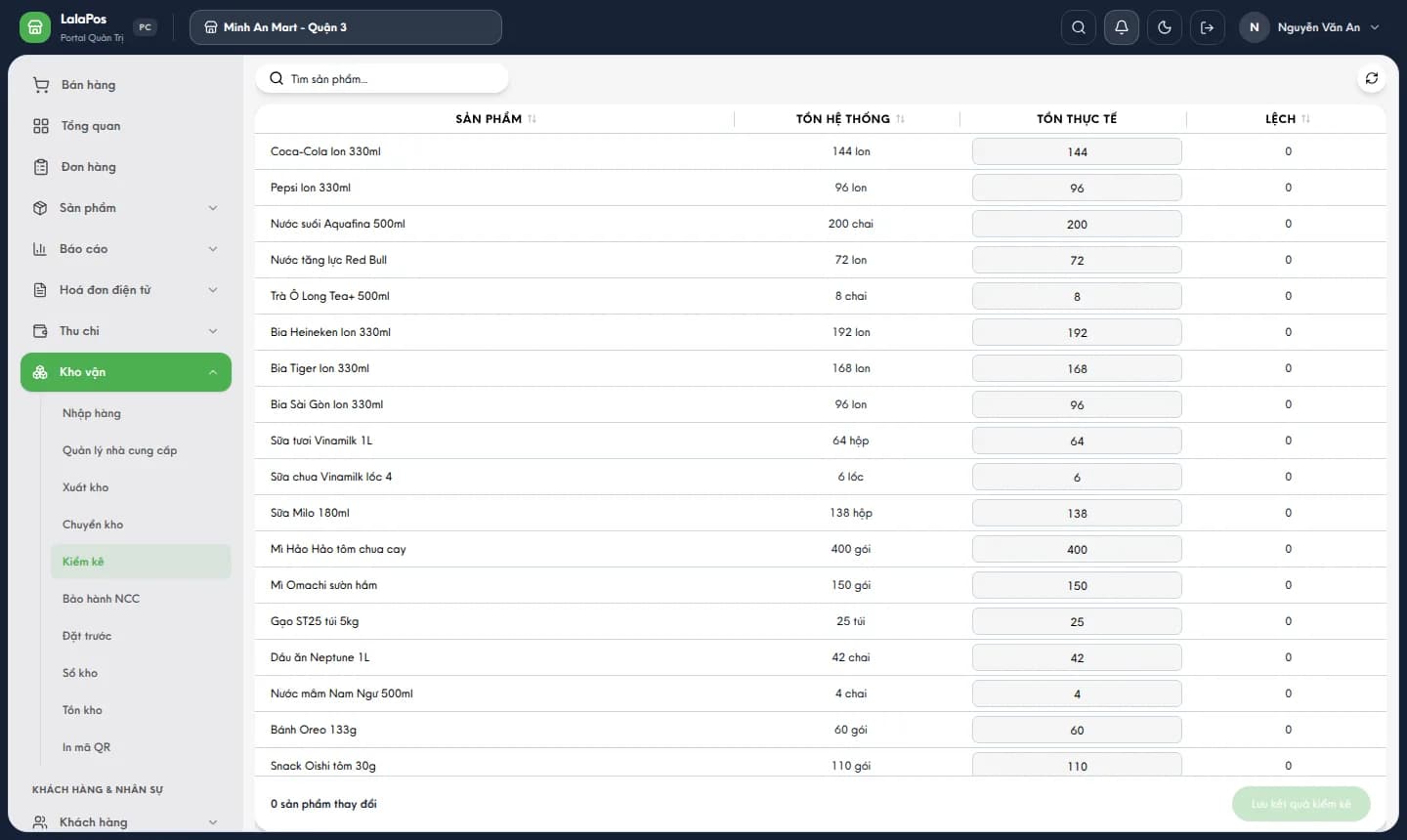Click the refresh icon above table
Viewport: 1407px width, 840px height.
(1372, 78)
